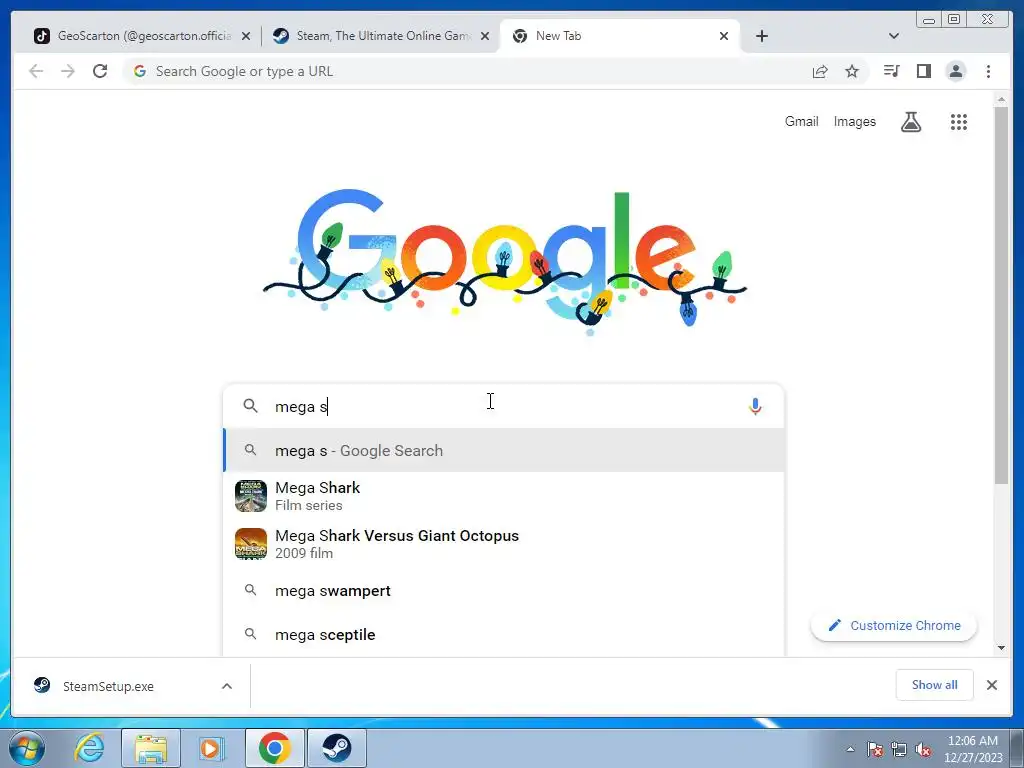Image resolution: width=1024 pixels, height=768 pixels.
Task: Expand SteamSetup.exe download options chevron
Action: click(227, 686)
